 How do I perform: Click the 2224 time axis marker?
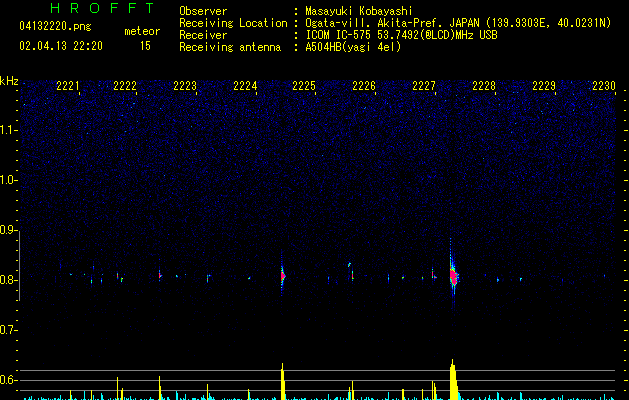pyautogui.click(x=245, y=86)
